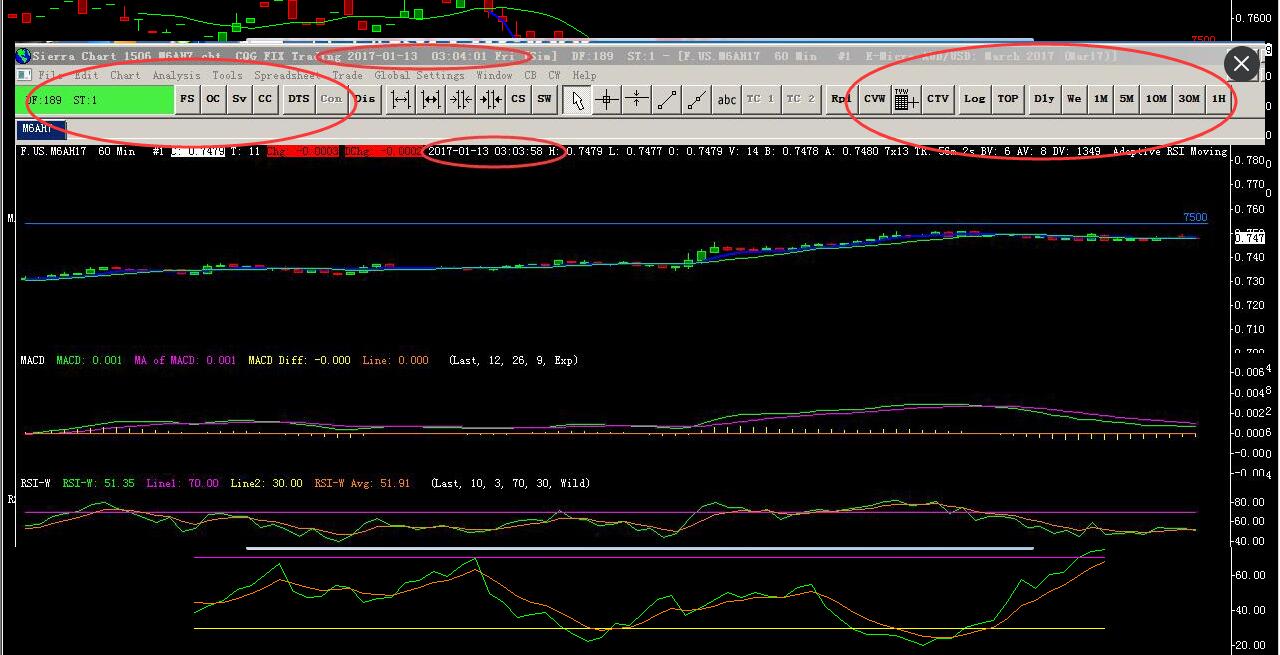The height and width of the screenshot is (655, 1280).
Task: Click the RSI-W study label
Action: pos(35,483)
